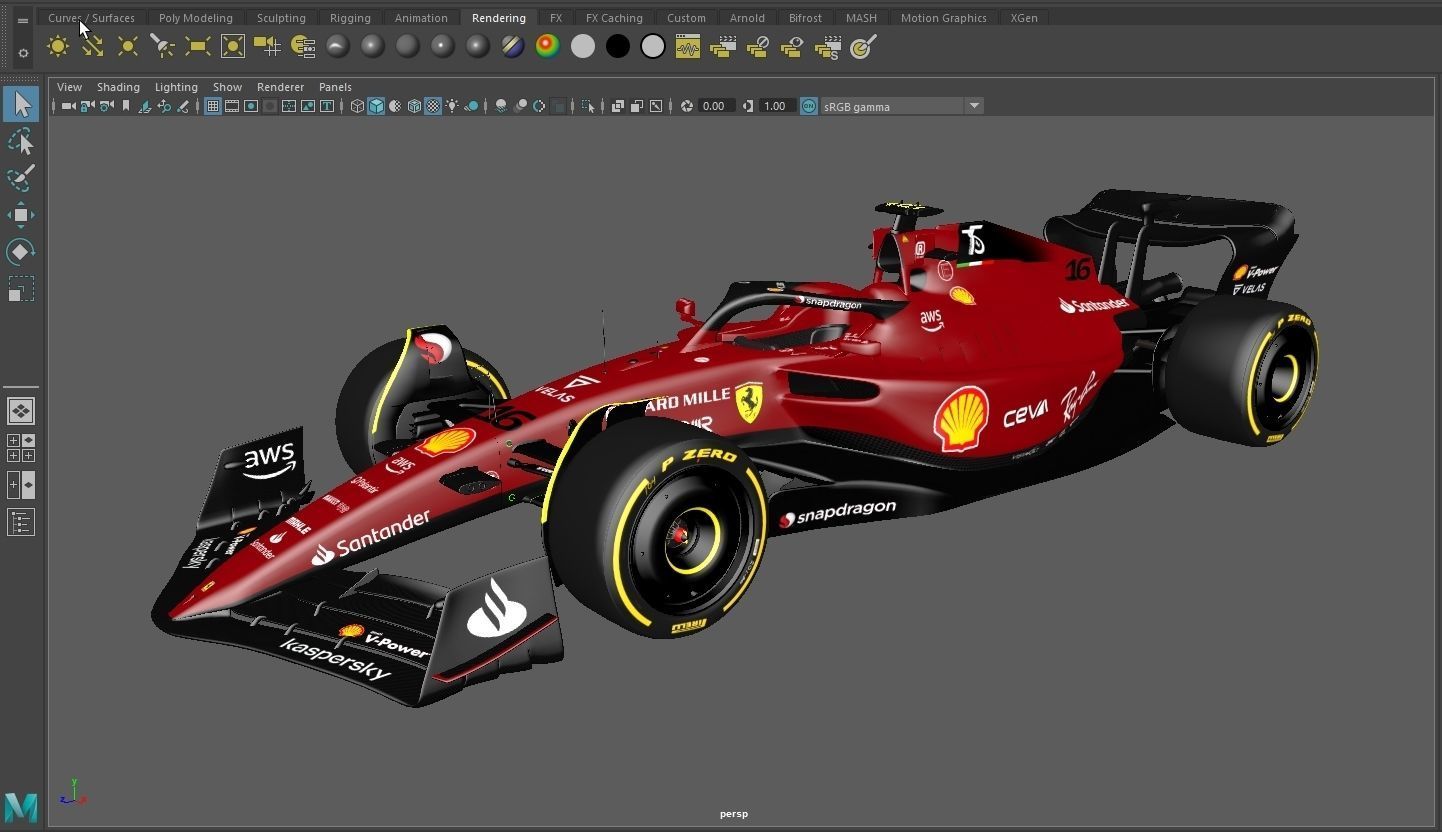This screenshot has height=832, width=1442.
Task: Open the sRGB gamma dropdown
Action: [974, 106]
